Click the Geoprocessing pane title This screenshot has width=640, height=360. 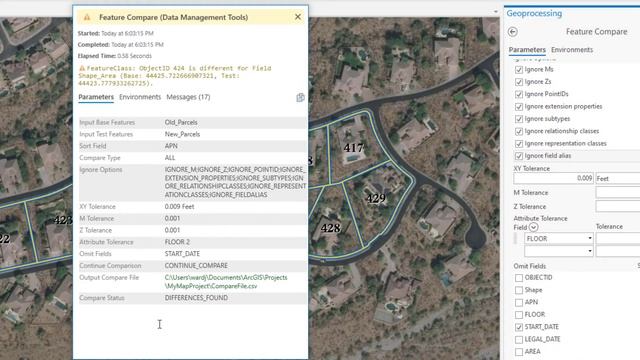tap(534, 13)
